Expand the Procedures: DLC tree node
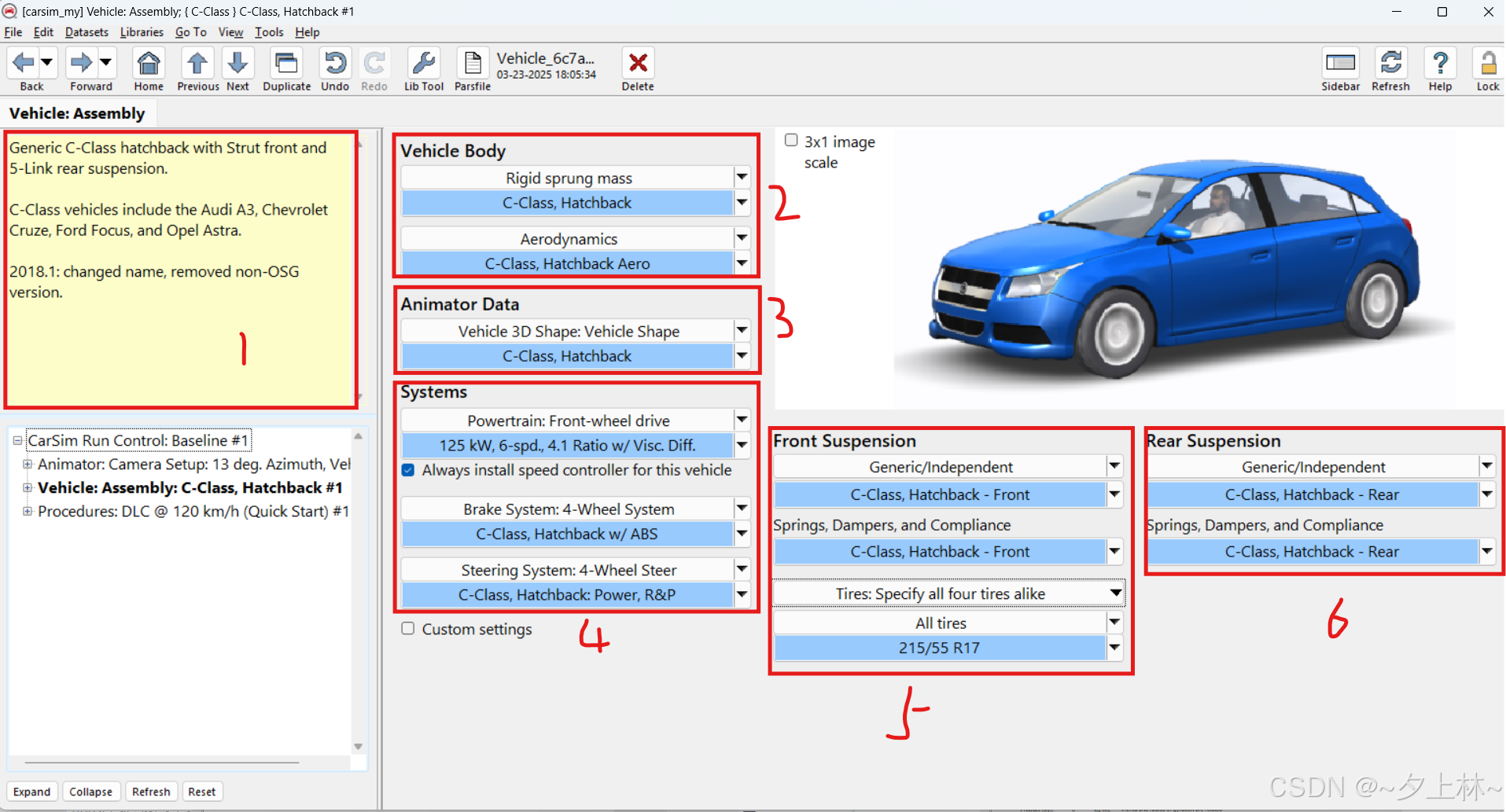1506x812 pixels. pyautogui.click(x=28, y=511)
